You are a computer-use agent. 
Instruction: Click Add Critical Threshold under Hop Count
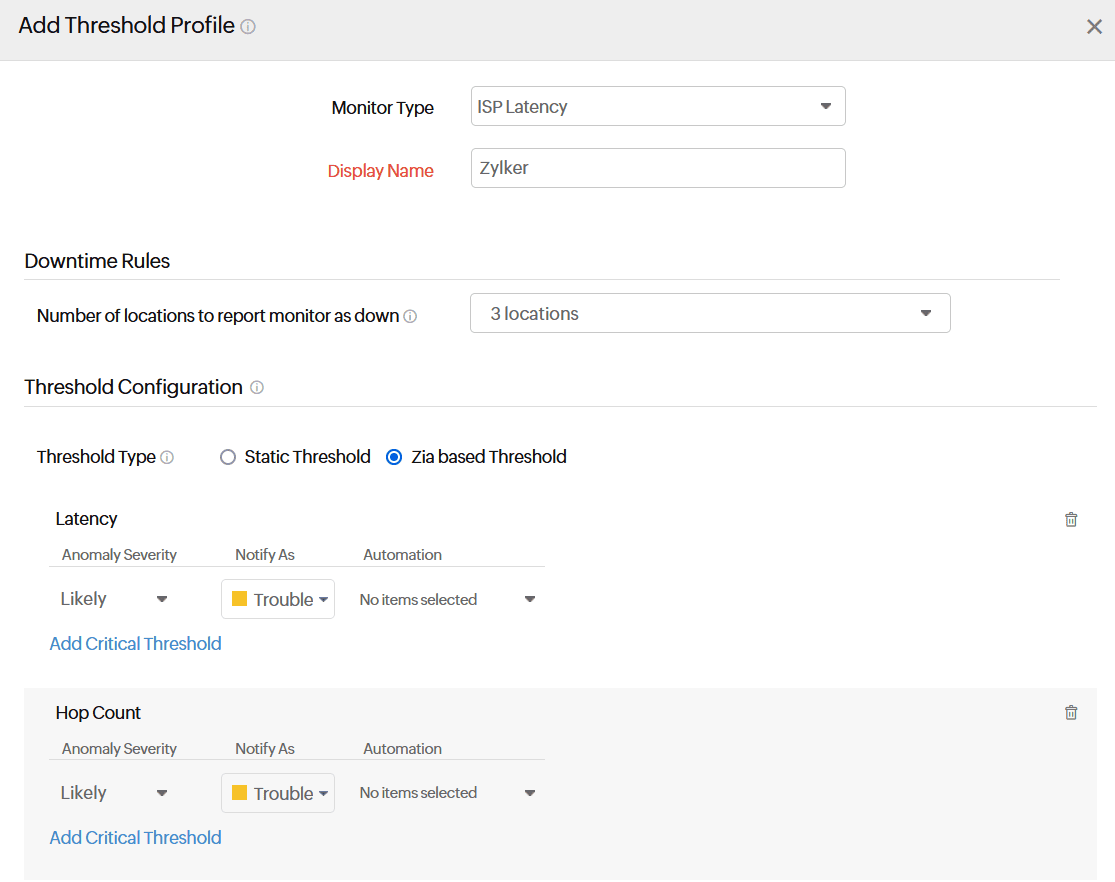(135, 838)
